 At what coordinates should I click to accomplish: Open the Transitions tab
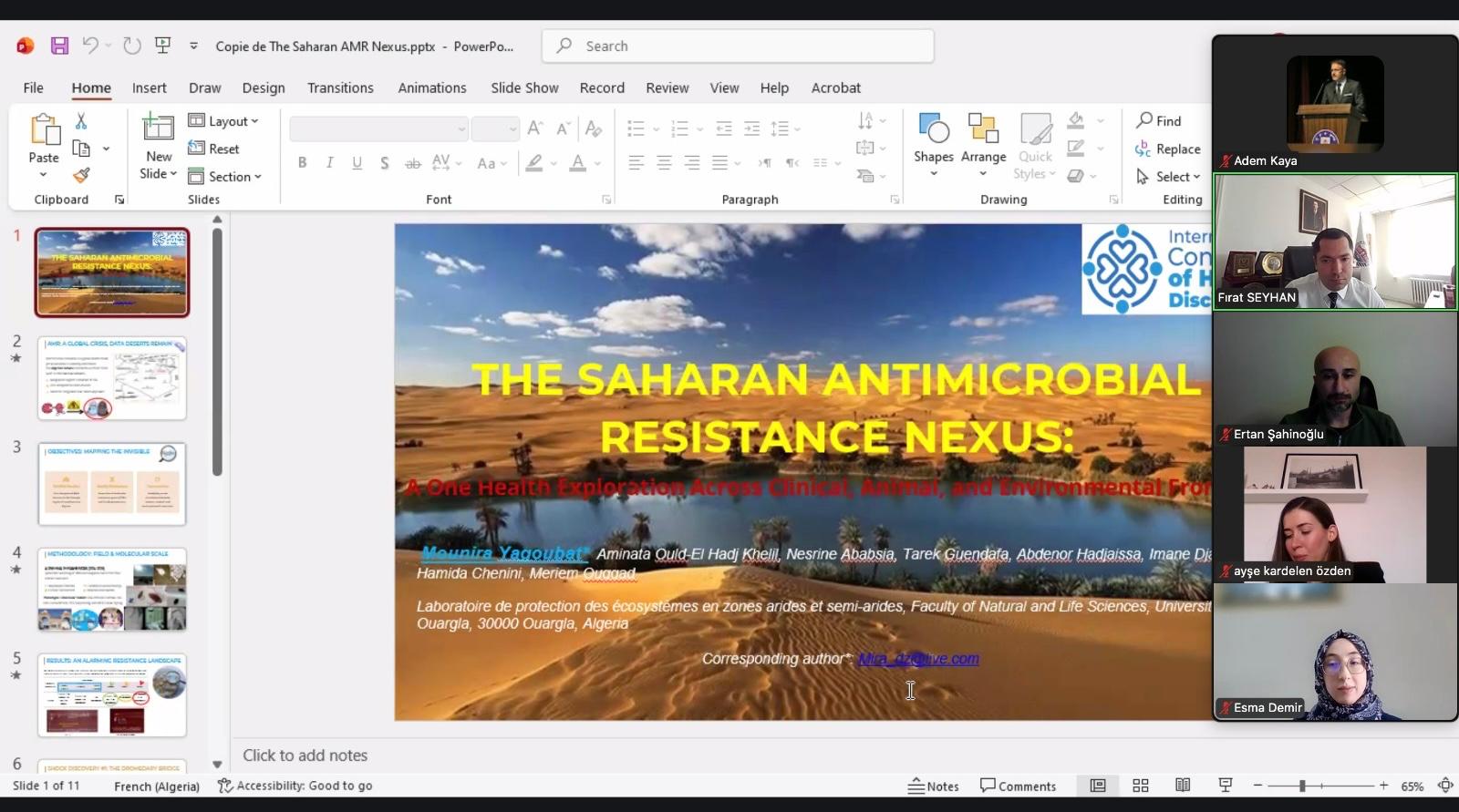(340, 87)
